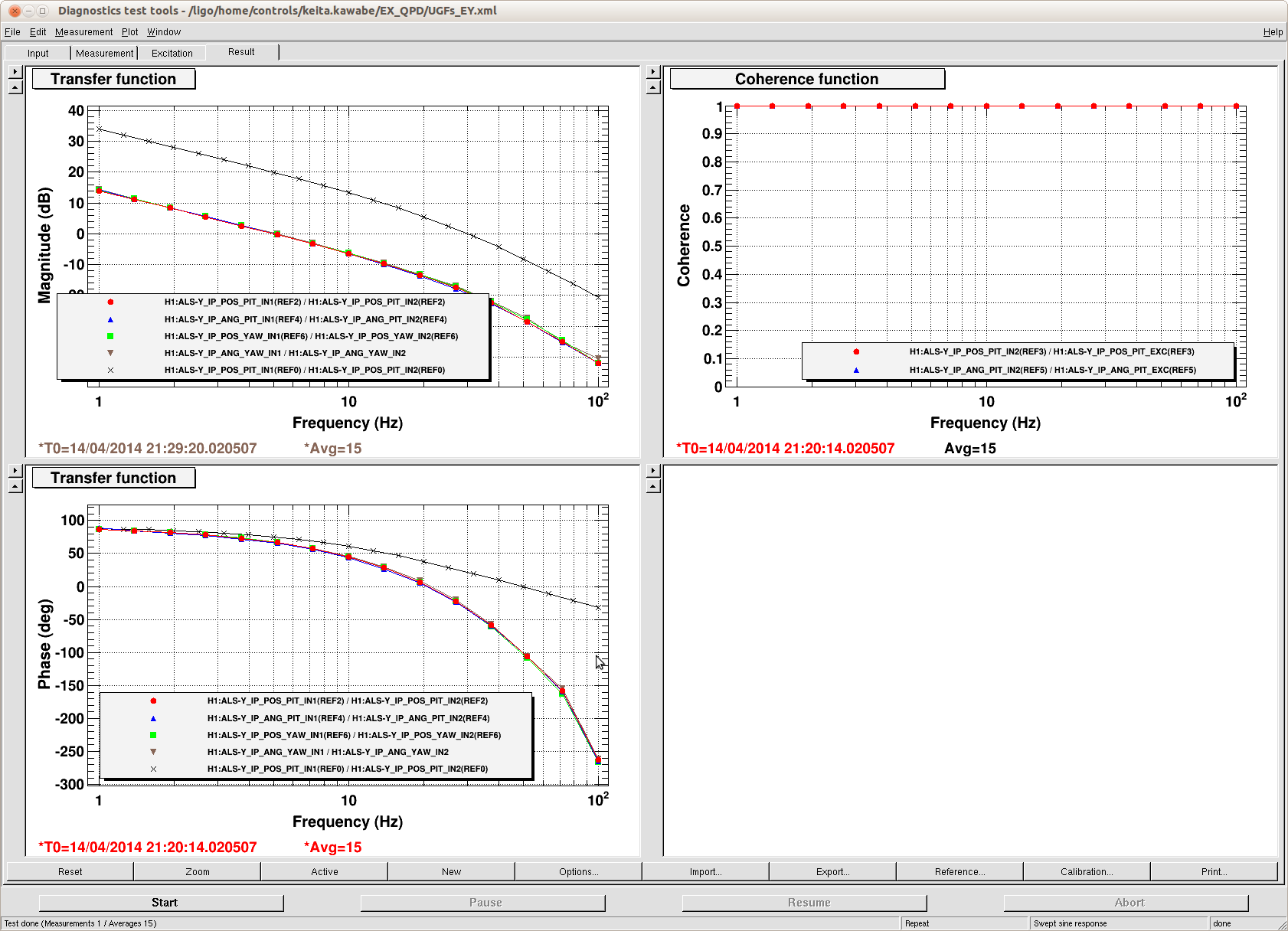Click the New button
The image size is (1288, 931).
pos(451,871)
